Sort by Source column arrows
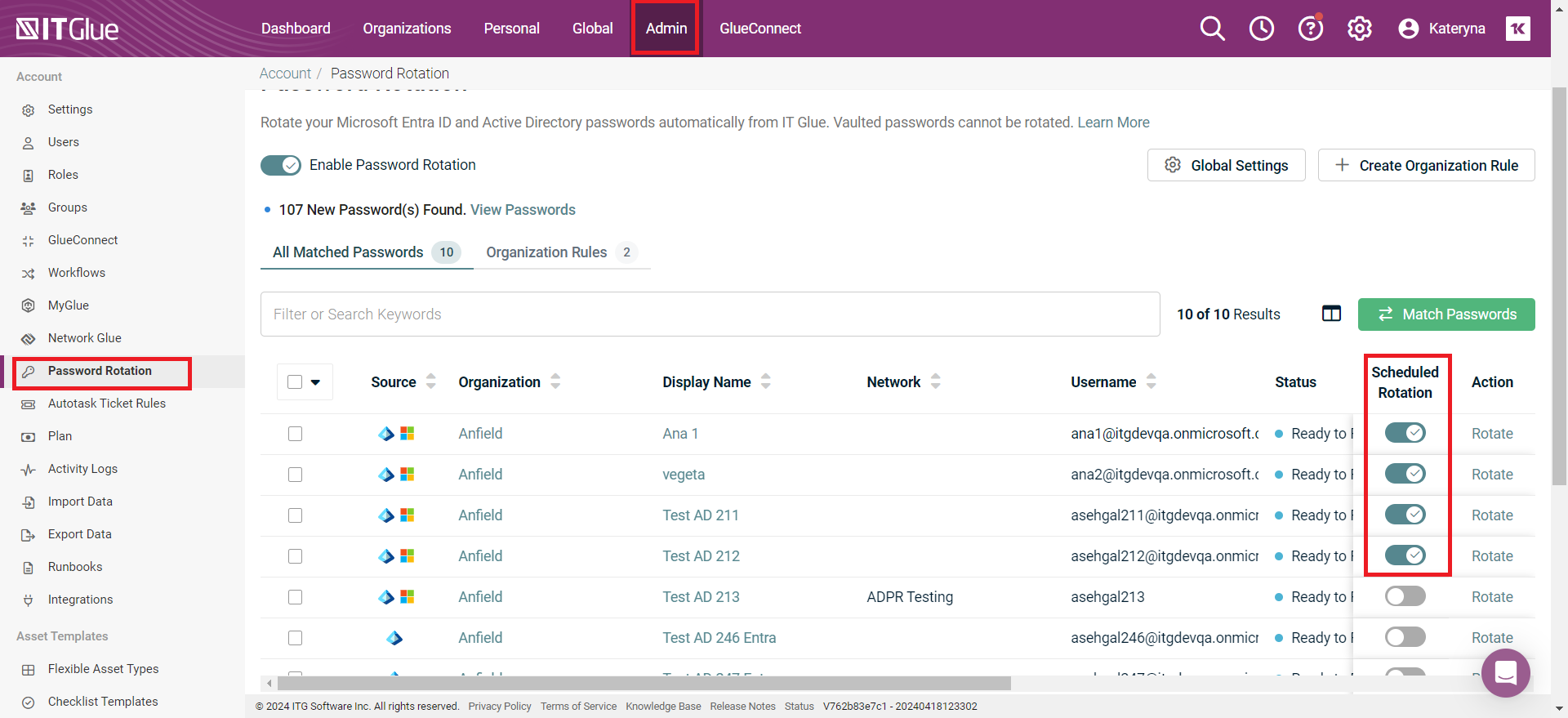The width and height of the screenshot is (1568, 718). (430, 381)
